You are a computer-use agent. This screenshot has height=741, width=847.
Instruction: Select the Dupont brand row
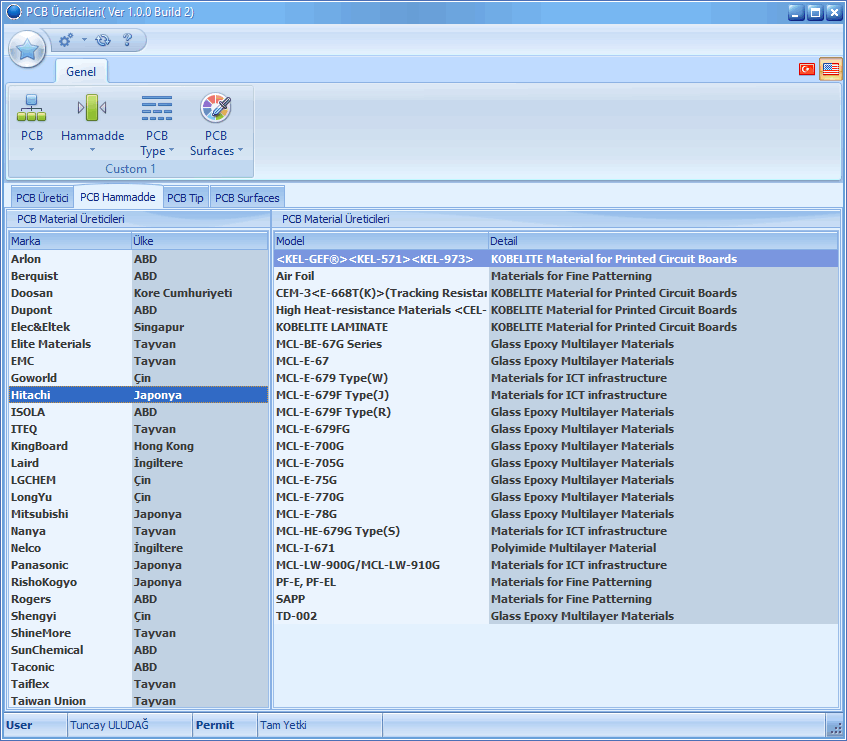pos(138,310)
